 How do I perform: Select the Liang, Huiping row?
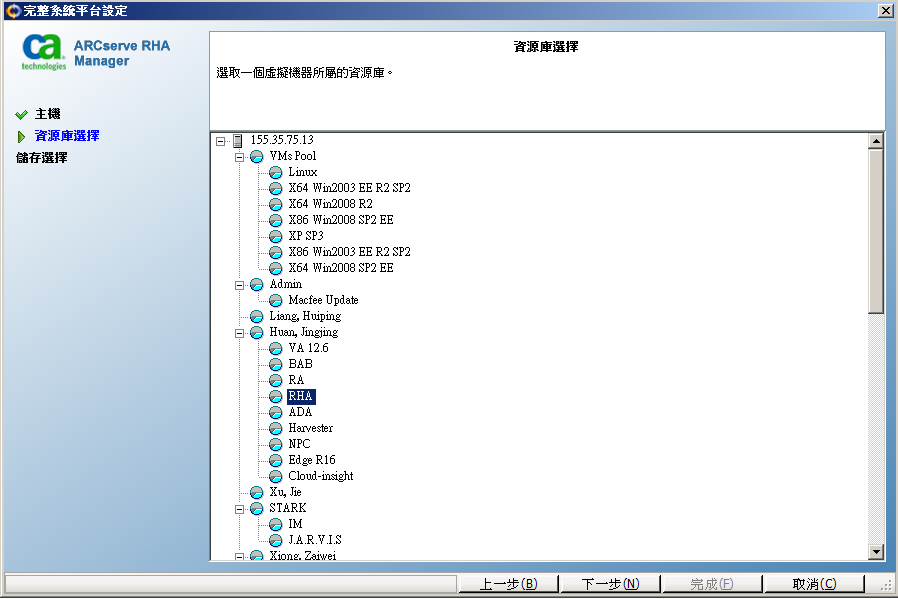click(305, 317)
